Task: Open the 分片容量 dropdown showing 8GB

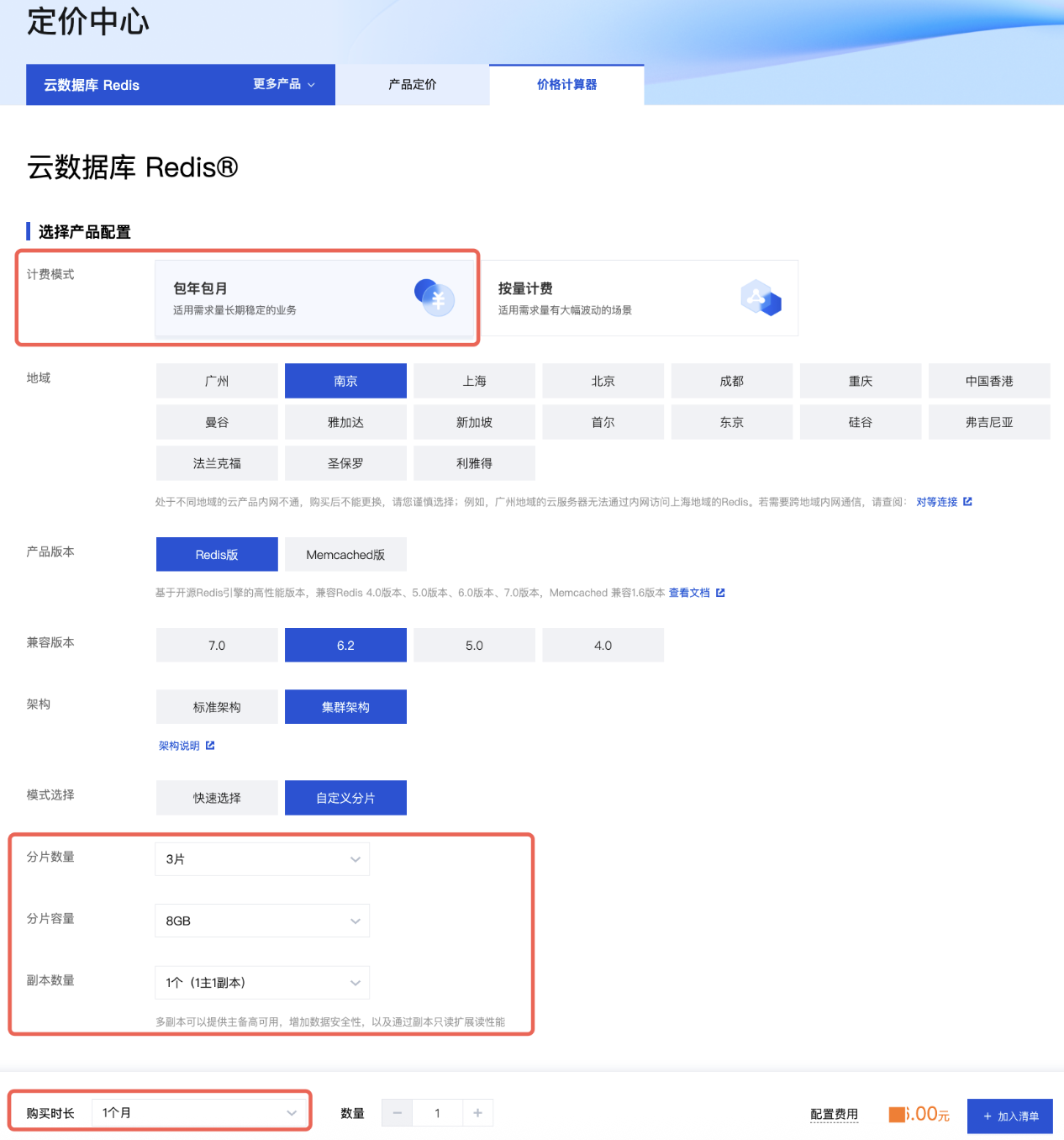Action: [x=262, y=921]
